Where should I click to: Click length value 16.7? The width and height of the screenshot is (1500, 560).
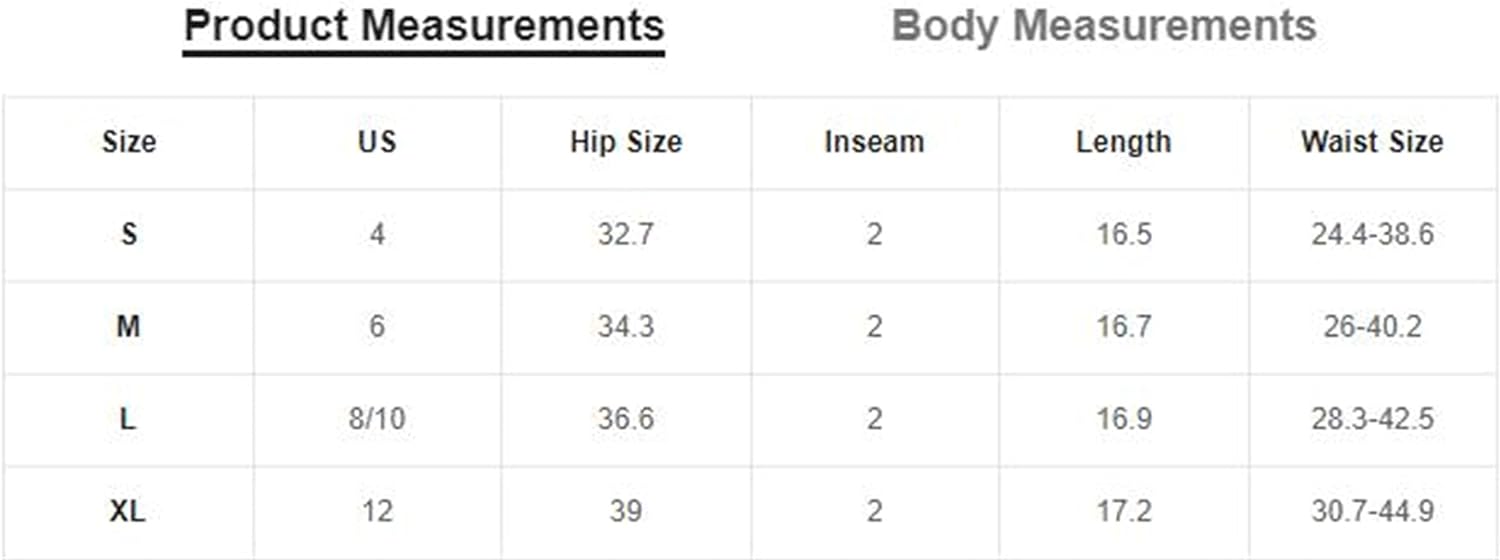[x=1123, y=327]
